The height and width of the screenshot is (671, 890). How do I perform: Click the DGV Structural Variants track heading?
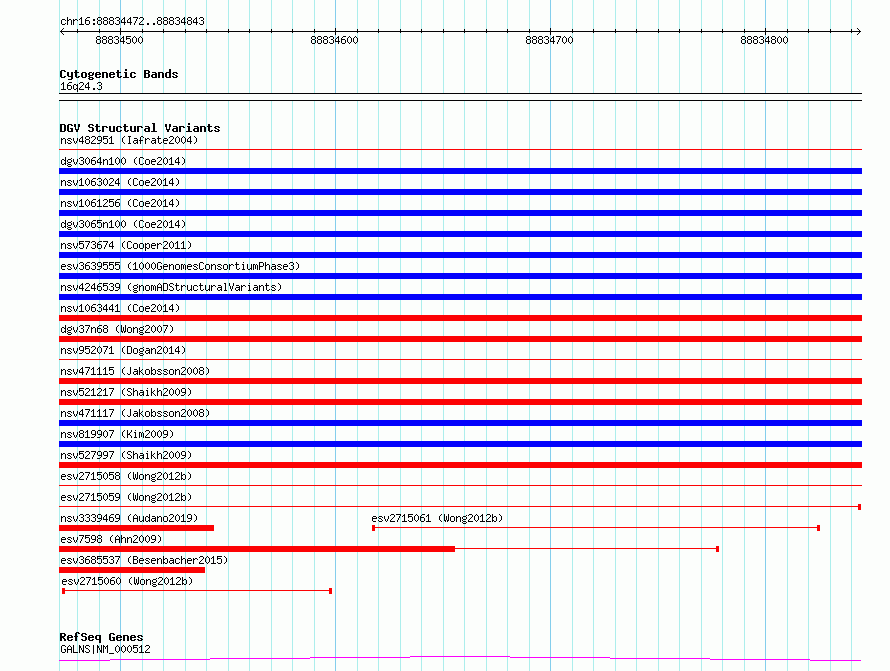pos(140,128)
